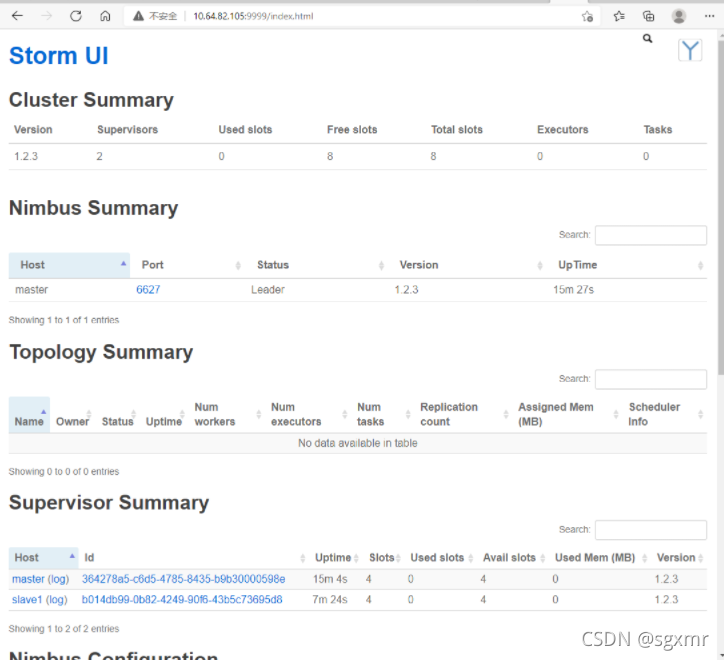Reload the page with the refresh icon
This screenshot has height=660, width=724.
click(x=76, y=16)
